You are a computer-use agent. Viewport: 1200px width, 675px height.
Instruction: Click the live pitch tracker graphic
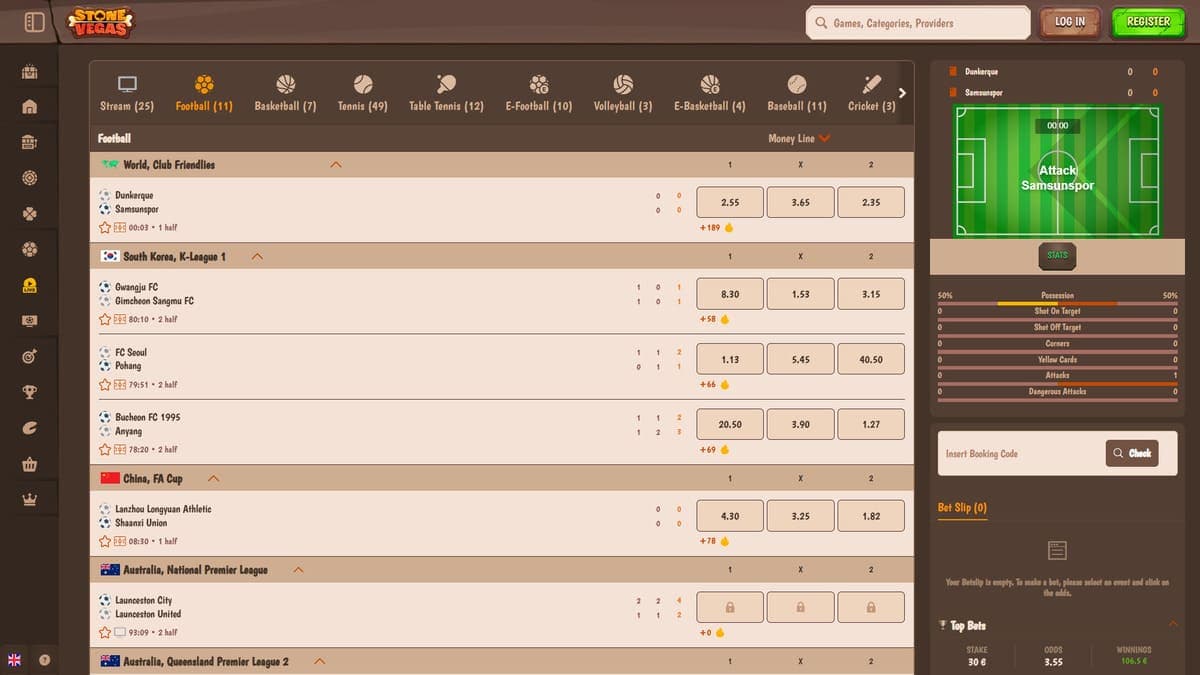click(1057, 171)
